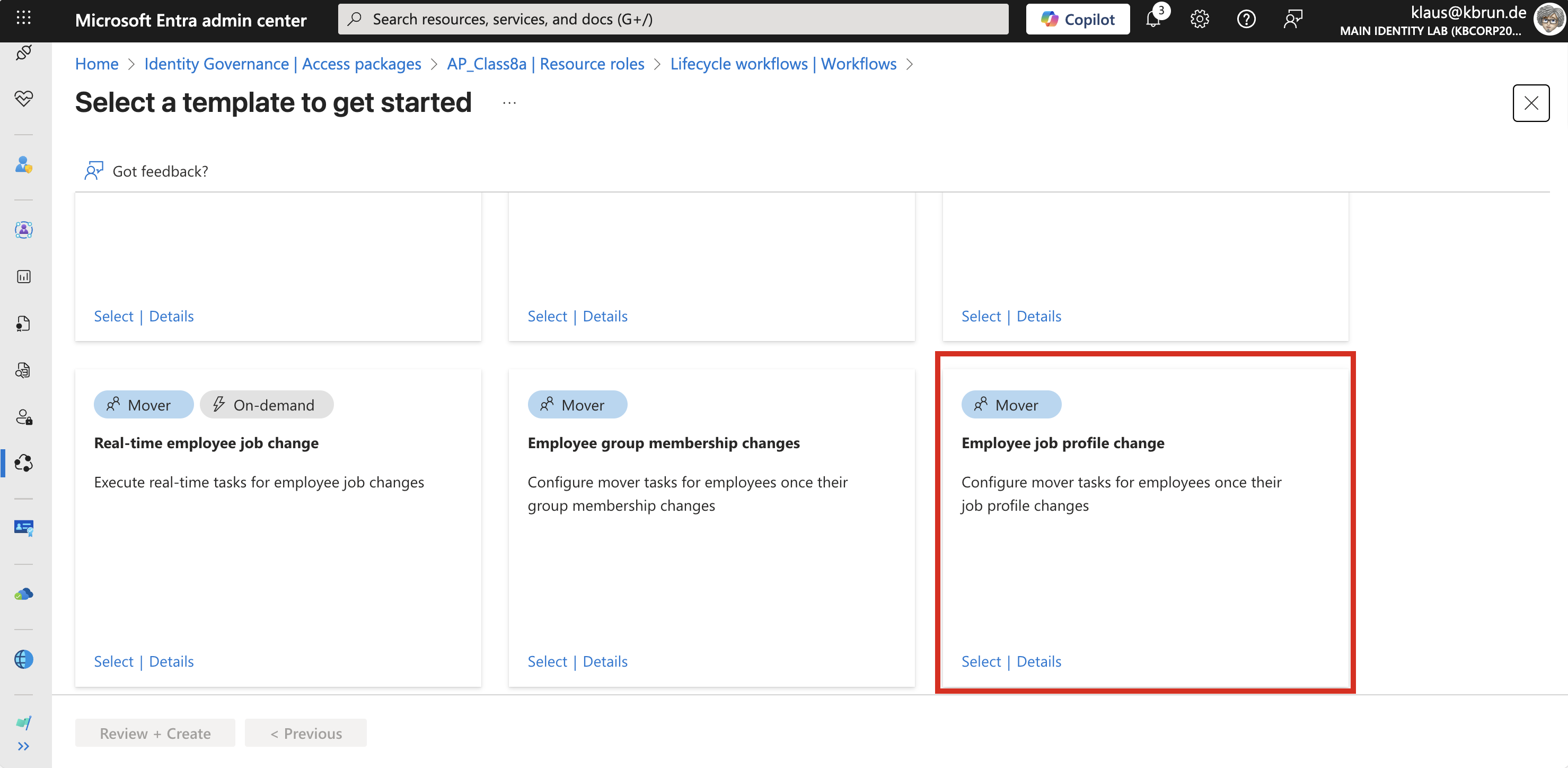The image size is (1568, 768).
Task: Open the settings gear in the header
Action: tap(1199, 20)
